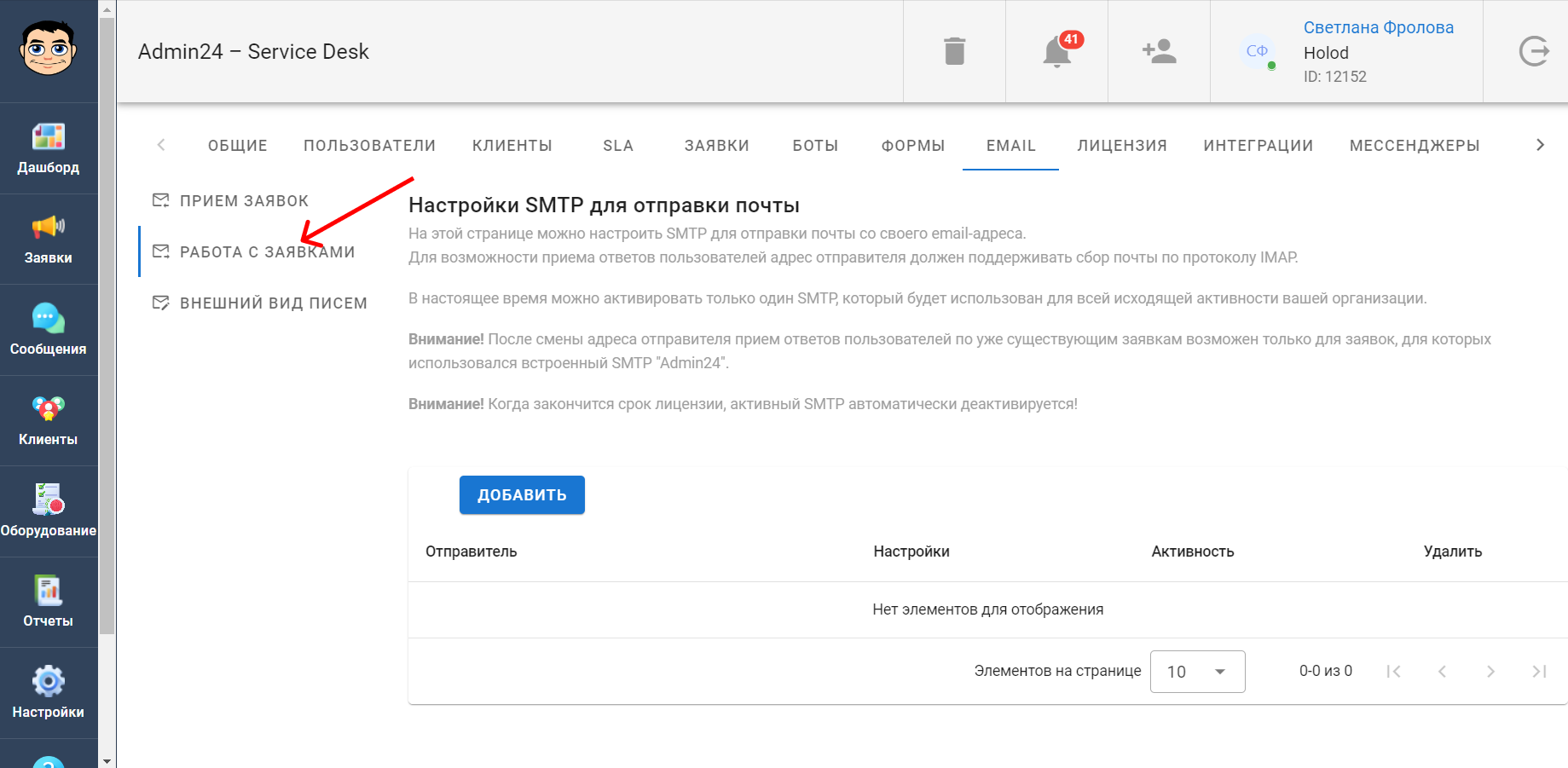Click the Активность column header
Screen dimensions: 1568x768
point(1193,551)
